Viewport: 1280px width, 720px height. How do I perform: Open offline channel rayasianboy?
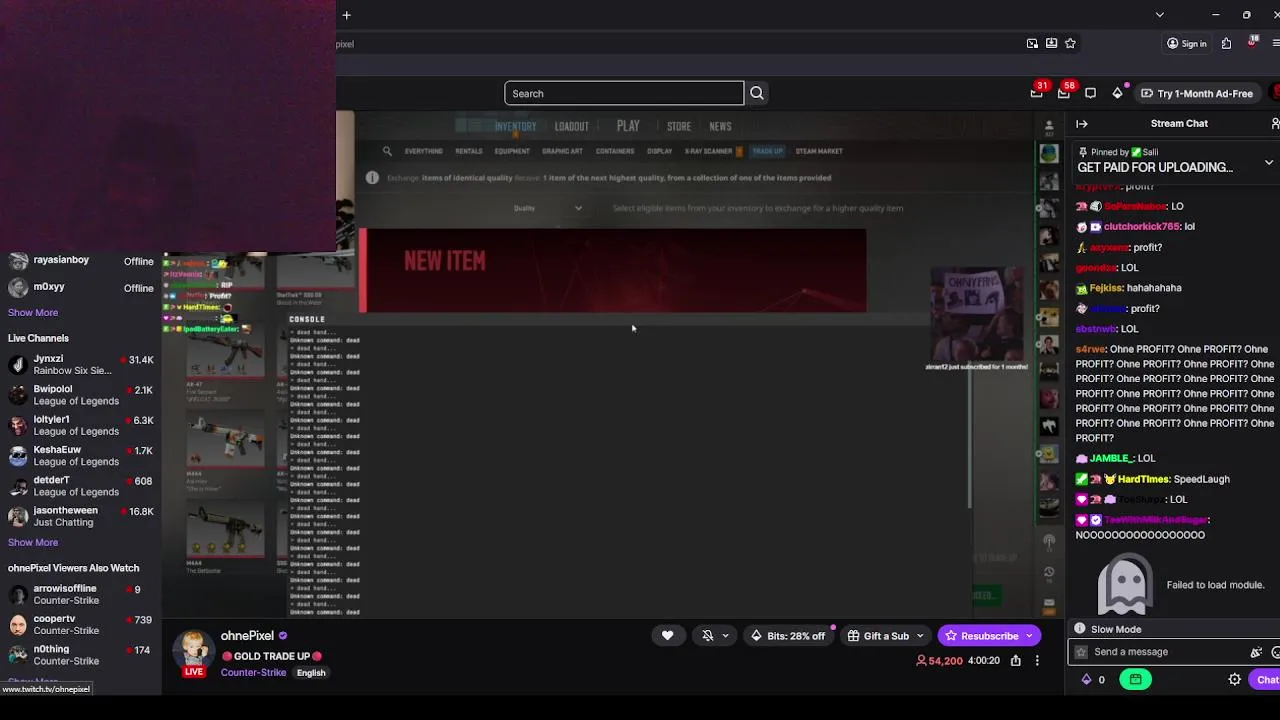[80, 261]
